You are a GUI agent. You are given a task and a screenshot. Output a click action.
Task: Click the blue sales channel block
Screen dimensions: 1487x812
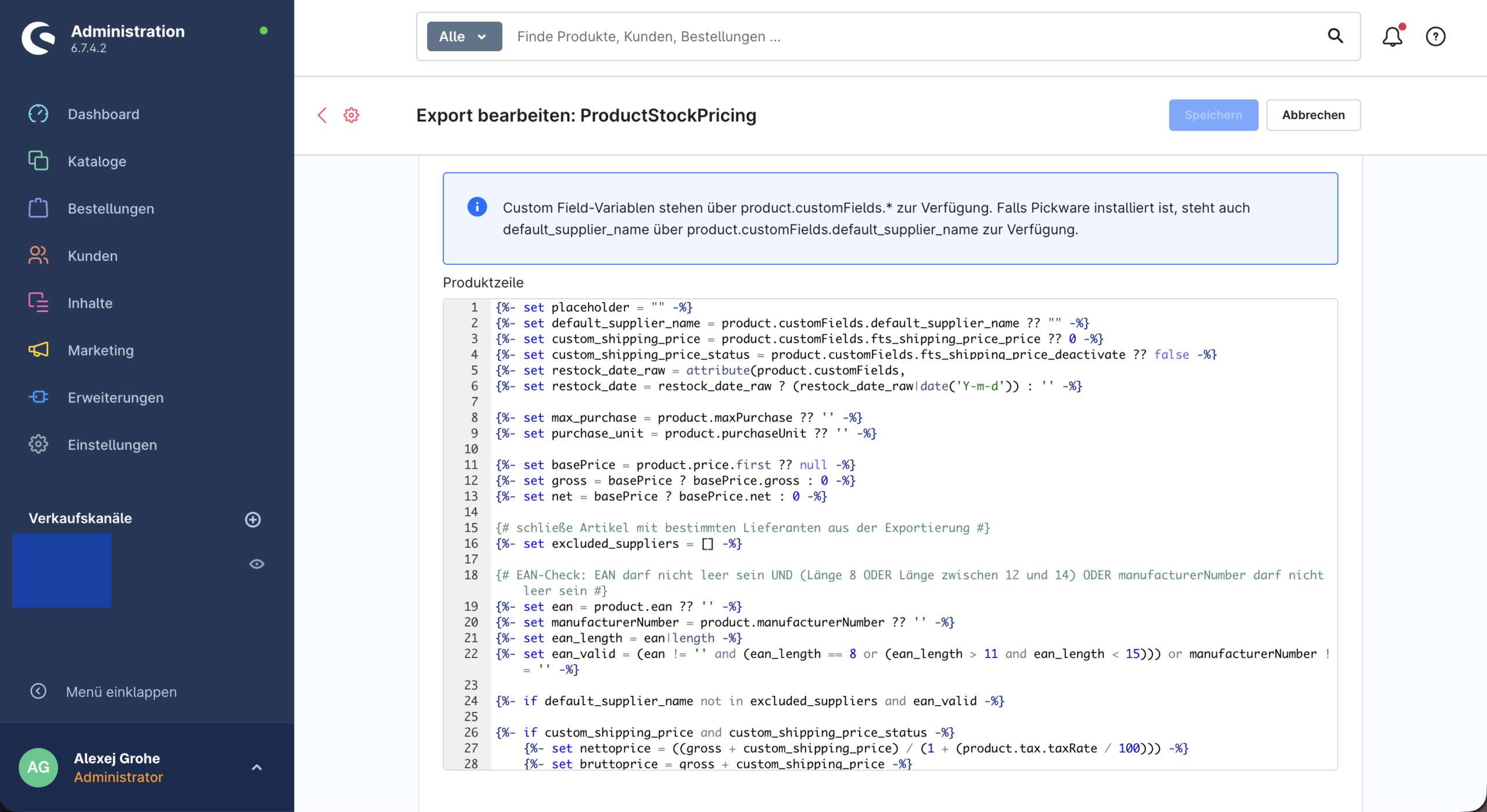(62, 570)
